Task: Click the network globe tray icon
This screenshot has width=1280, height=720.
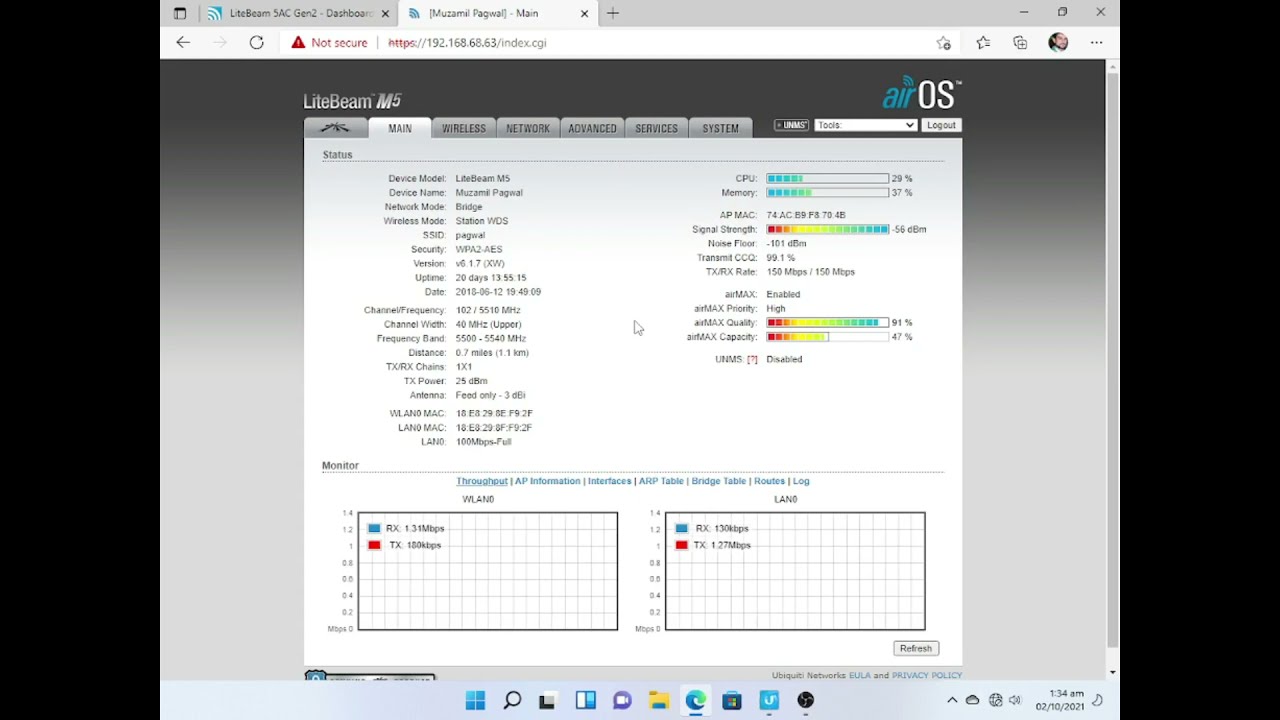Action: click(995, 700)
